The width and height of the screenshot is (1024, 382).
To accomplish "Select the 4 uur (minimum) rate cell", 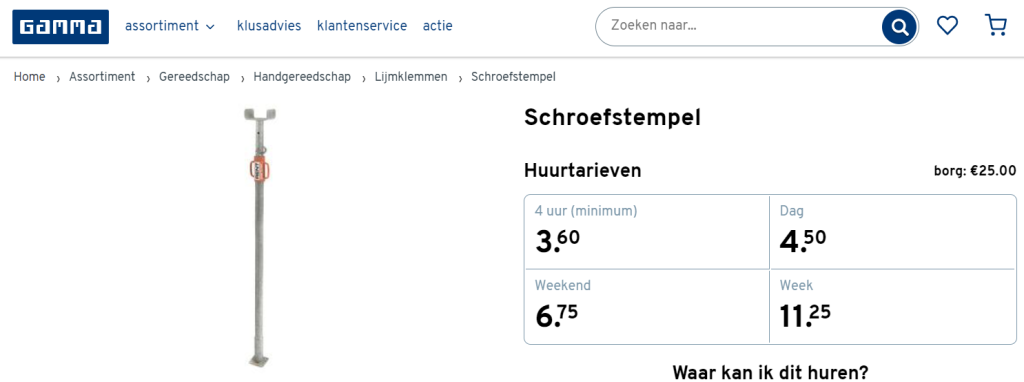I will point(647,232).
